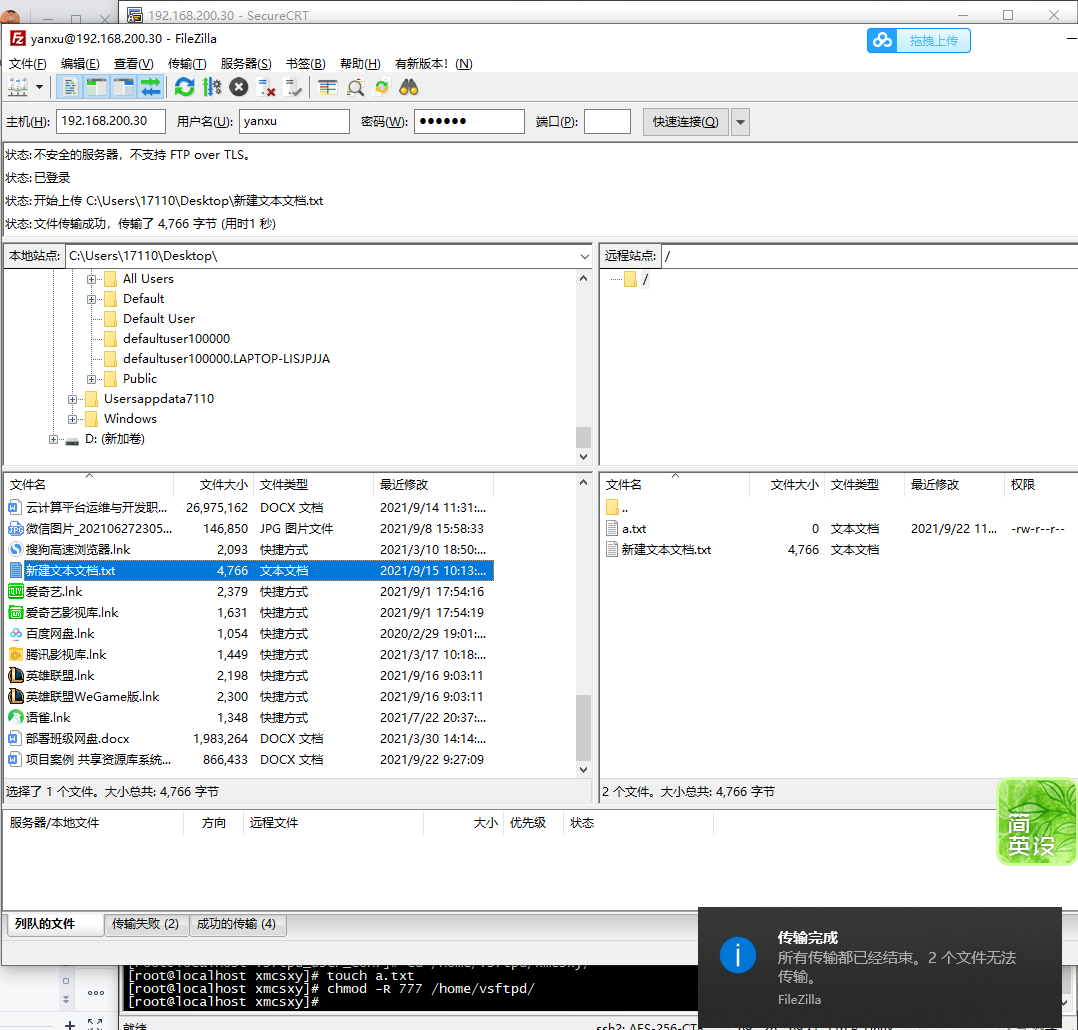
Task: Open the 文件(F) menu
Action: coord(28,64)
